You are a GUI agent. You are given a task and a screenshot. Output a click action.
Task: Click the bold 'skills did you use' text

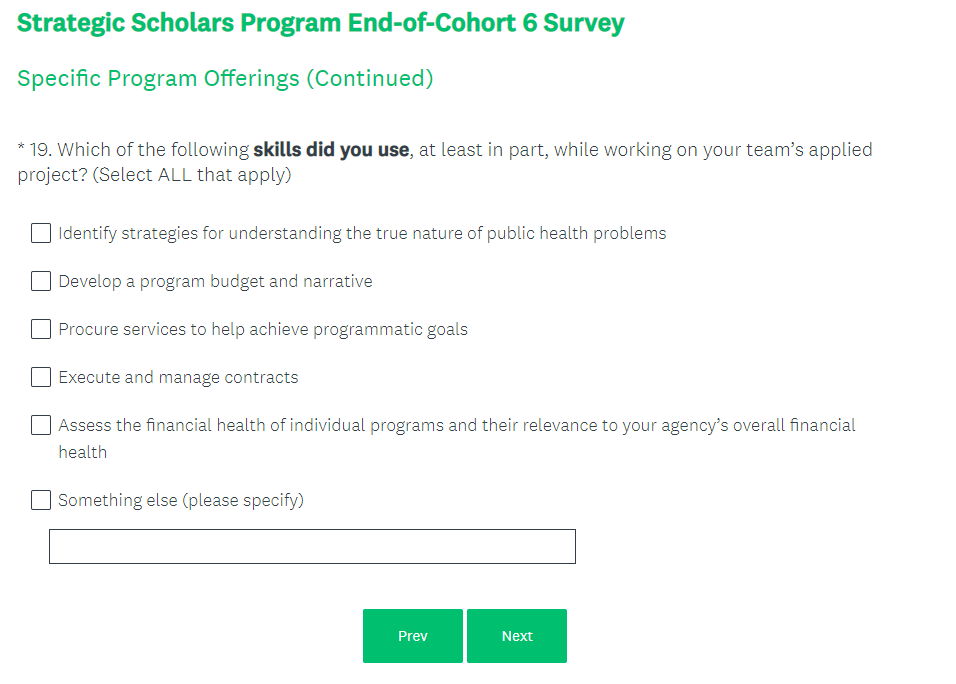331,150
